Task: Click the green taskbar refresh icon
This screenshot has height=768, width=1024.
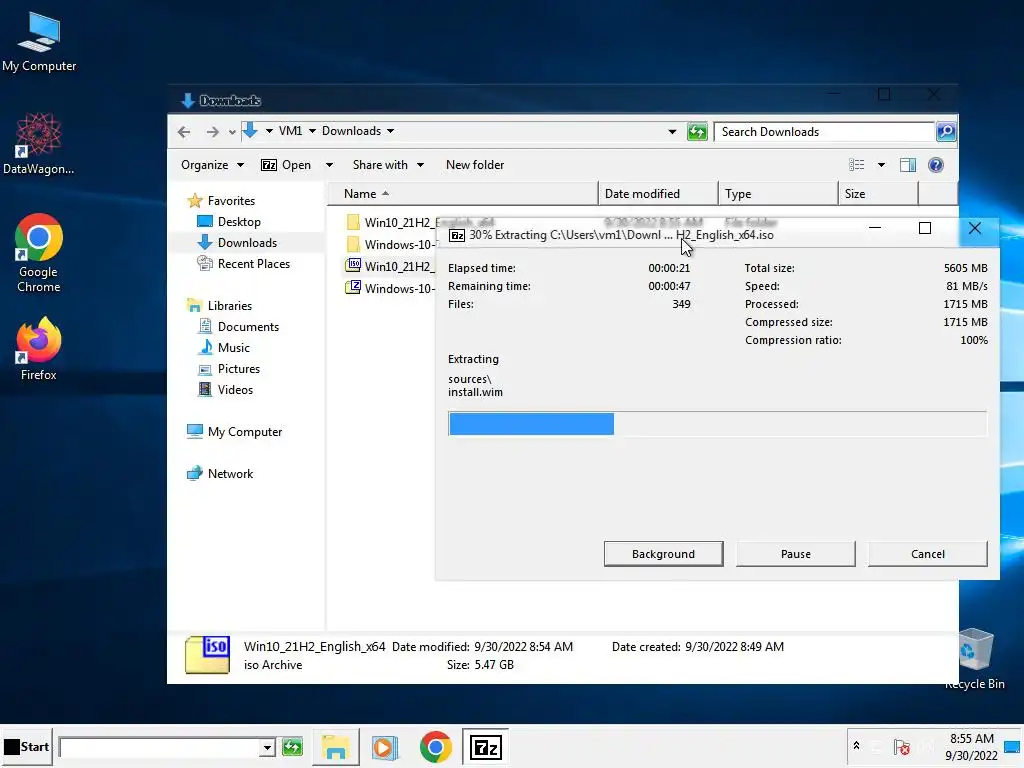Action: coord(292,747)
